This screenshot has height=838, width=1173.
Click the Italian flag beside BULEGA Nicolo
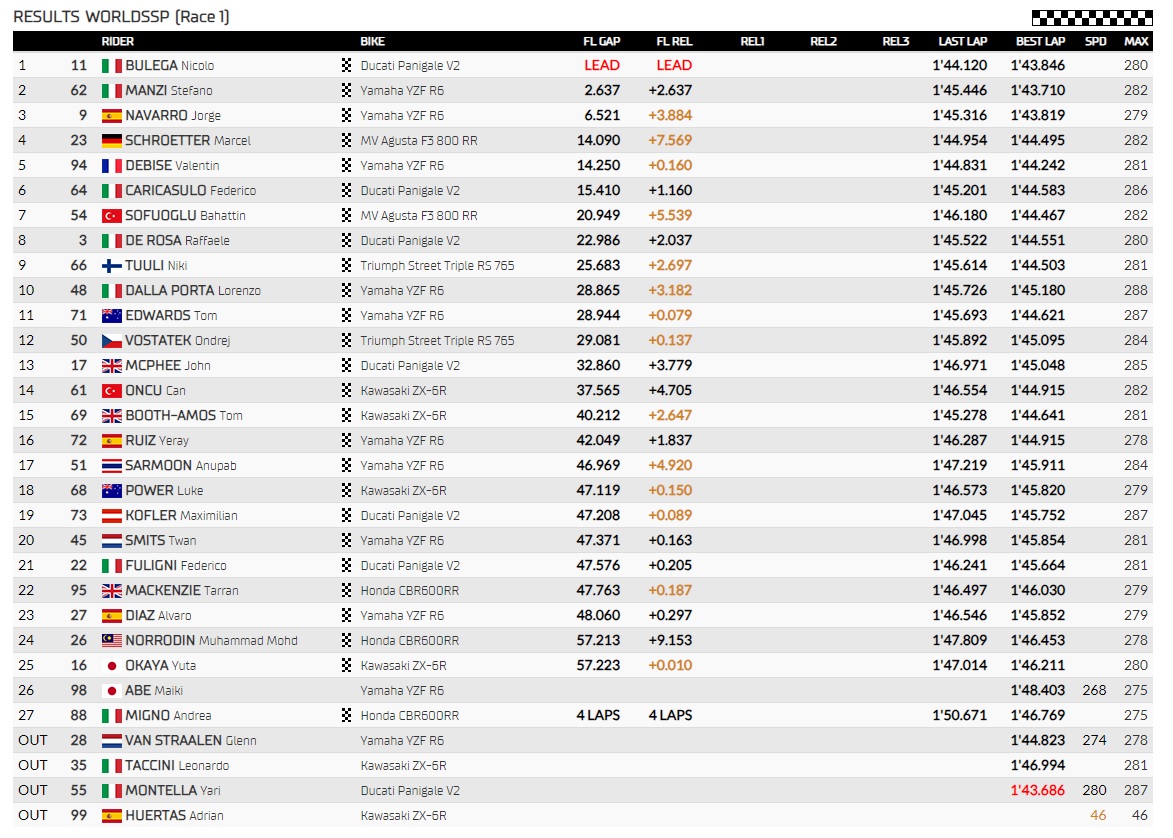pos(111,66)
